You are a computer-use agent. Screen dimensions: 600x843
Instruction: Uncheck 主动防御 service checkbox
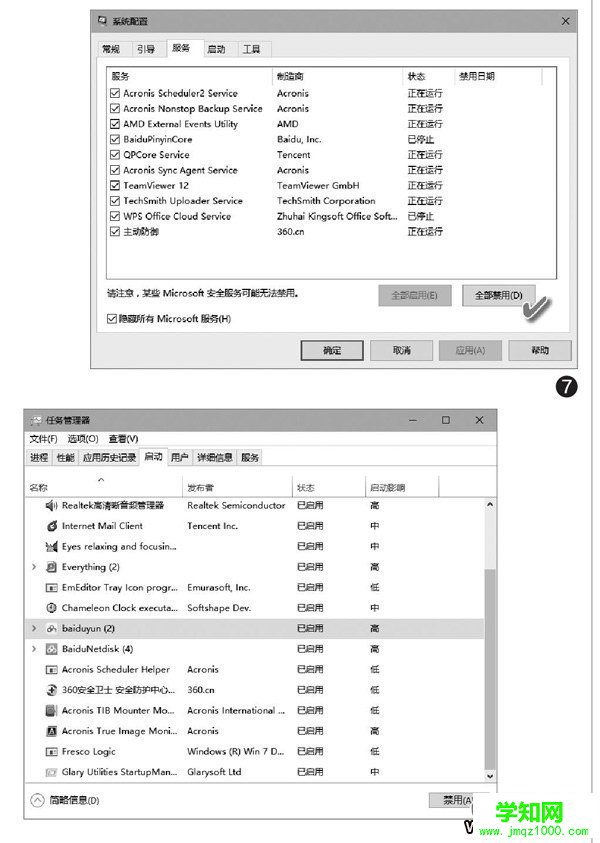click(x=115, y=232)
